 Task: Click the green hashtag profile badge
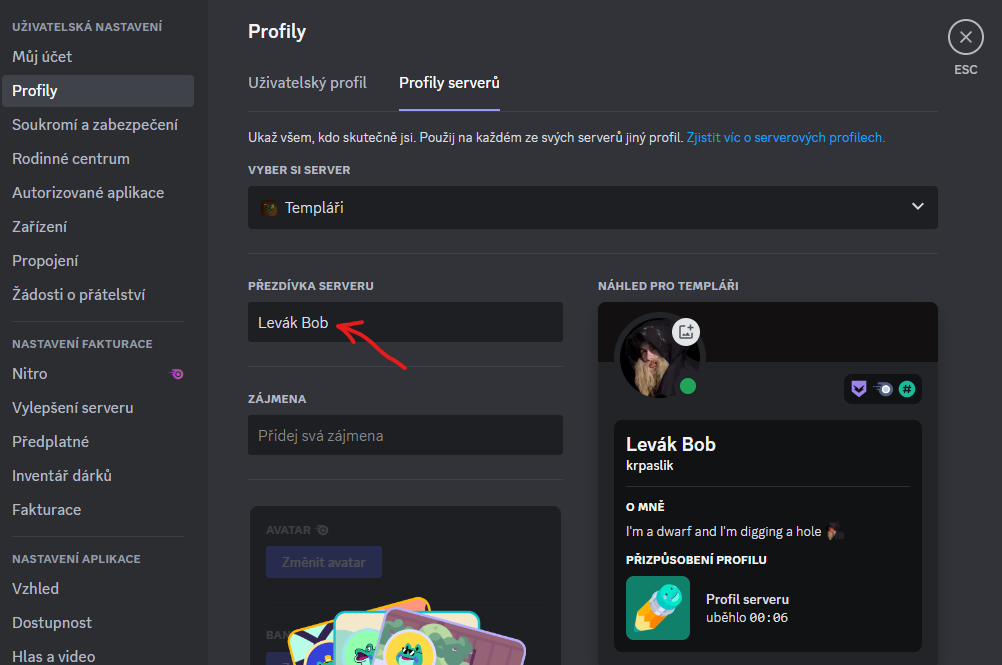[x=907, y=388]
